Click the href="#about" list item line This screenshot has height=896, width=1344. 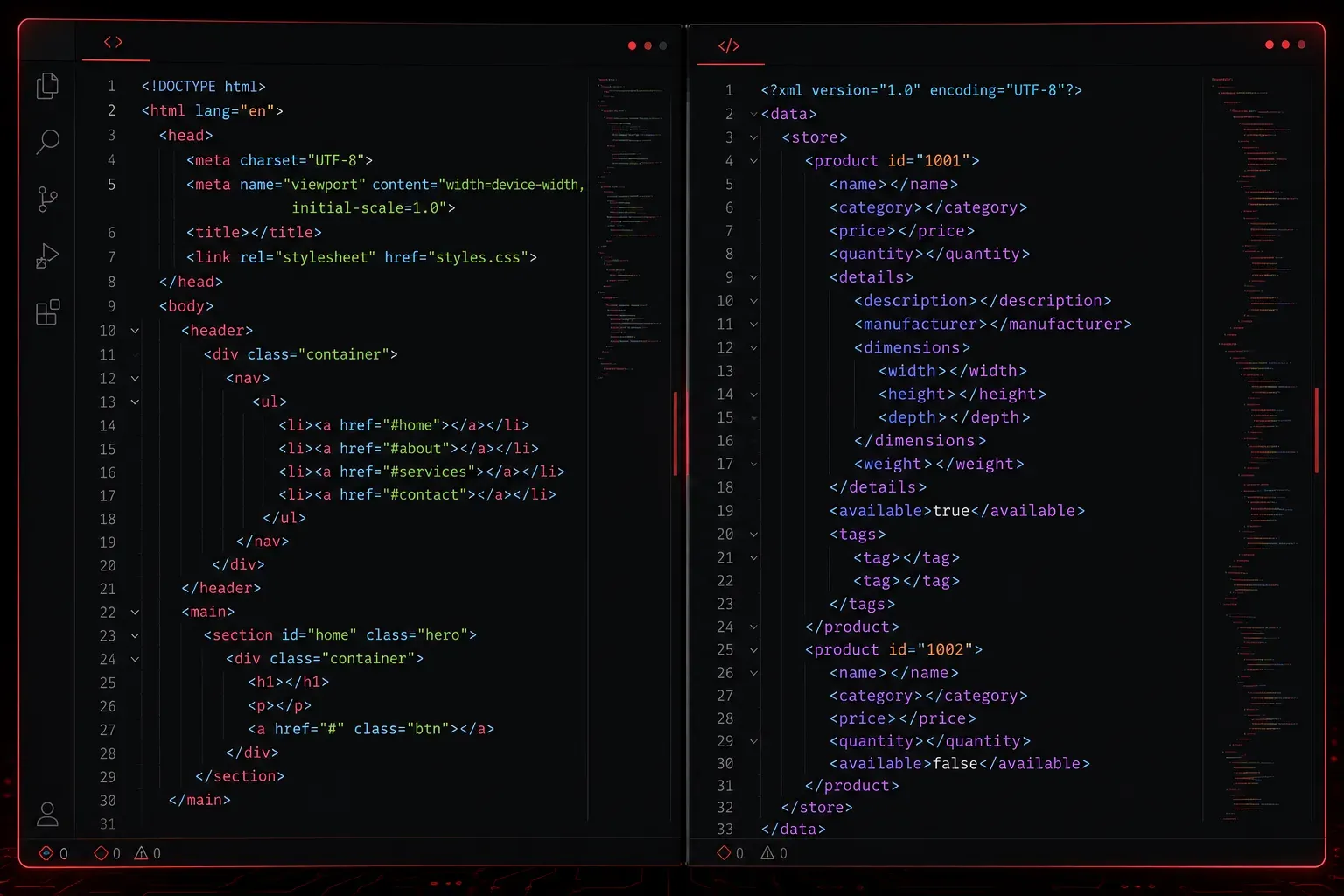pyautogui.click(x=409, y=448)
